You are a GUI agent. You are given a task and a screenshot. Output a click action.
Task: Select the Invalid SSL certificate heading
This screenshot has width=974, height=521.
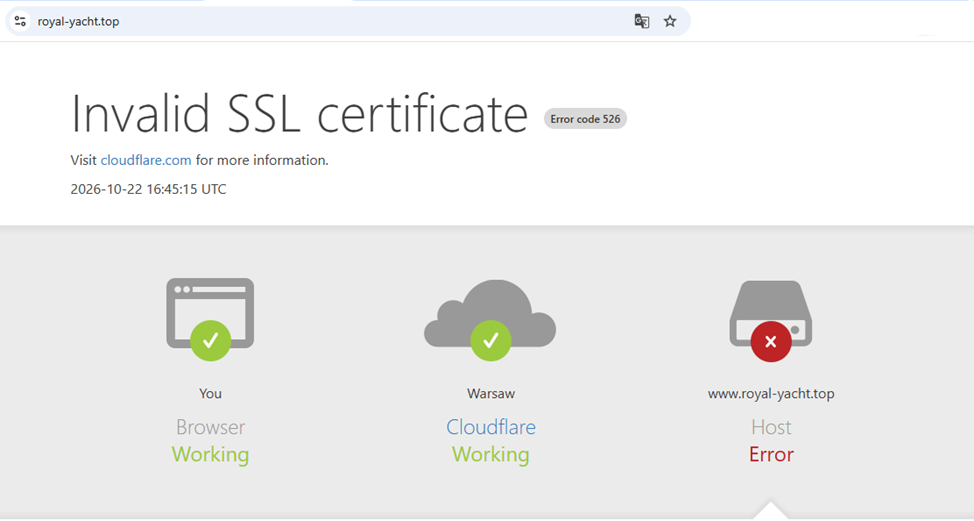[299, 114]
